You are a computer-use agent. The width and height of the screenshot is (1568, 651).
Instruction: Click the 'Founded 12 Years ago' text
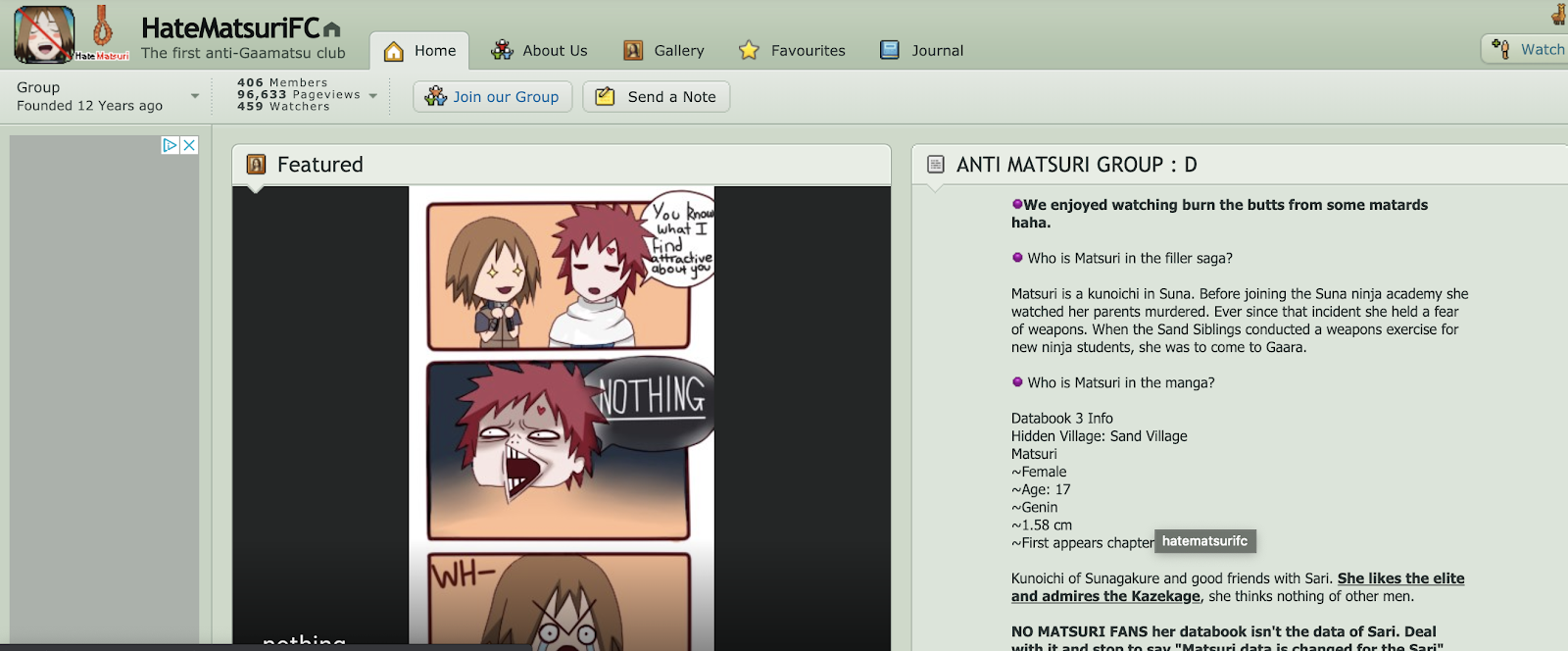89,106
